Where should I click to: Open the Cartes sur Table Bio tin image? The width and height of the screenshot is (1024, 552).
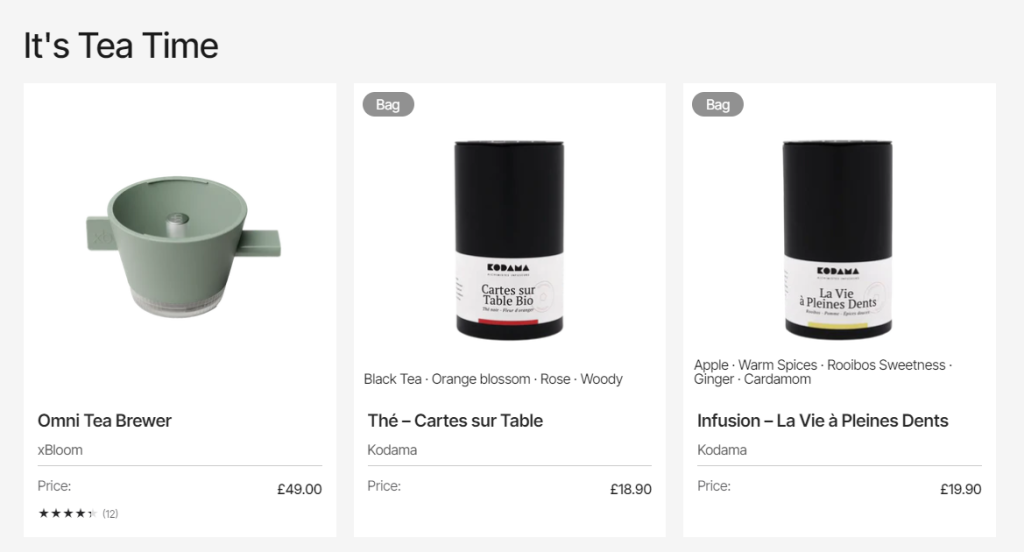coord(509,240)
